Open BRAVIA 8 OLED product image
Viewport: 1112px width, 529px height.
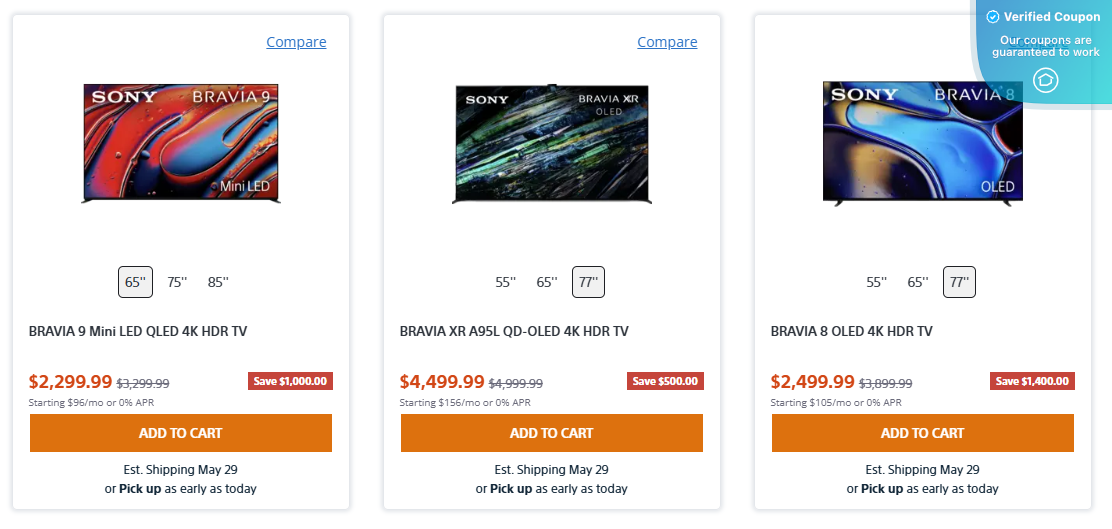point(923,144)
